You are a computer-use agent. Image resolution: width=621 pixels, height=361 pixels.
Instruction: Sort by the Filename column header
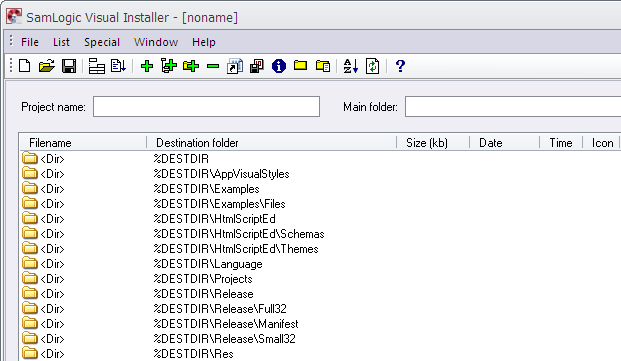click(x=83, y=143)
